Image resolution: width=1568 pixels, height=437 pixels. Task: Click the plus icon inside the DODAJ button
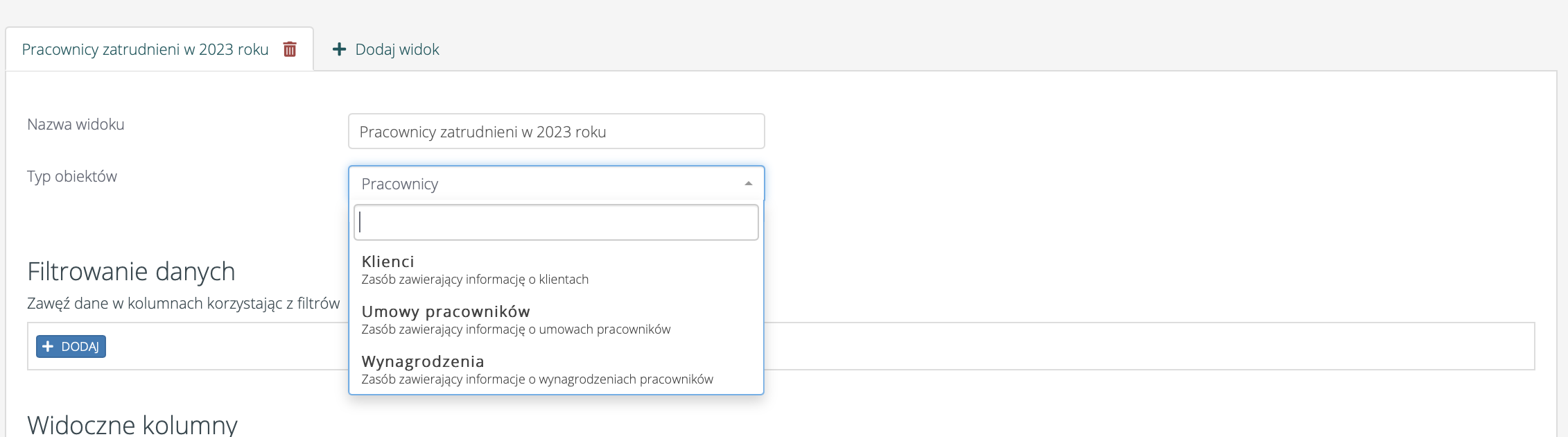click(x=48, y=346)
